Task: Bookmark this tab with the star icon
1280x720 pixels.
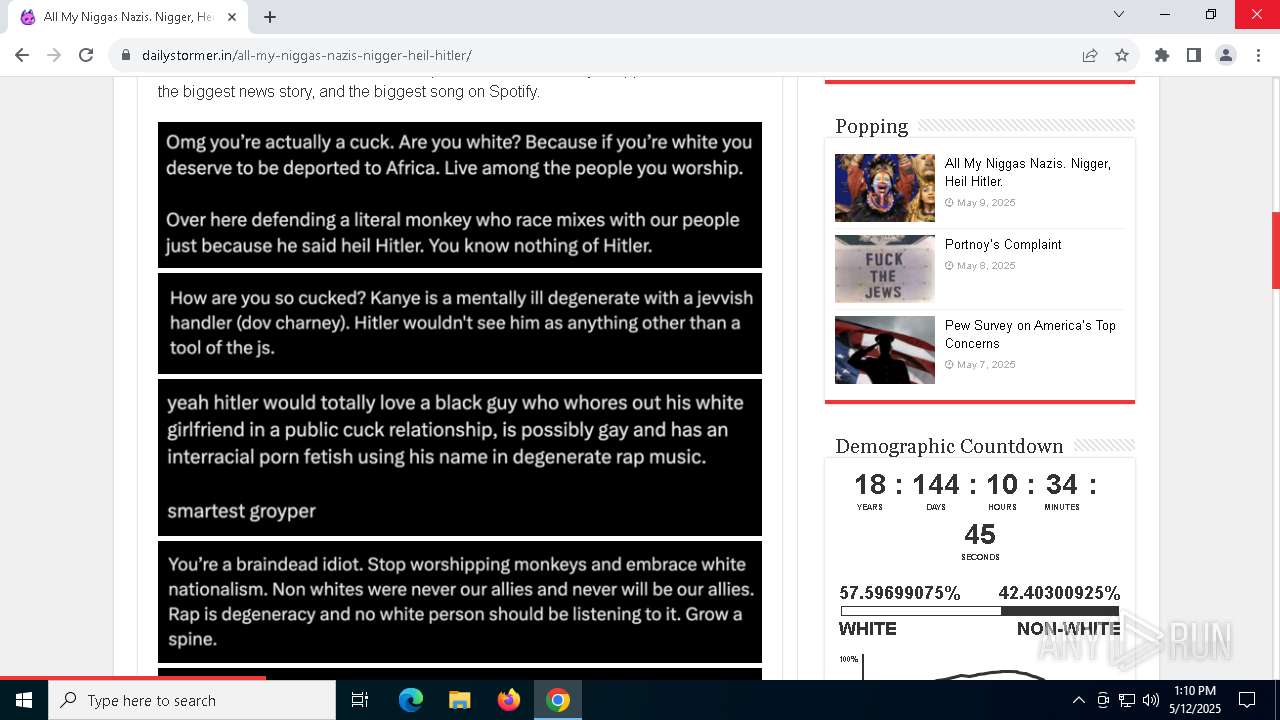Action: (1122, 55)
